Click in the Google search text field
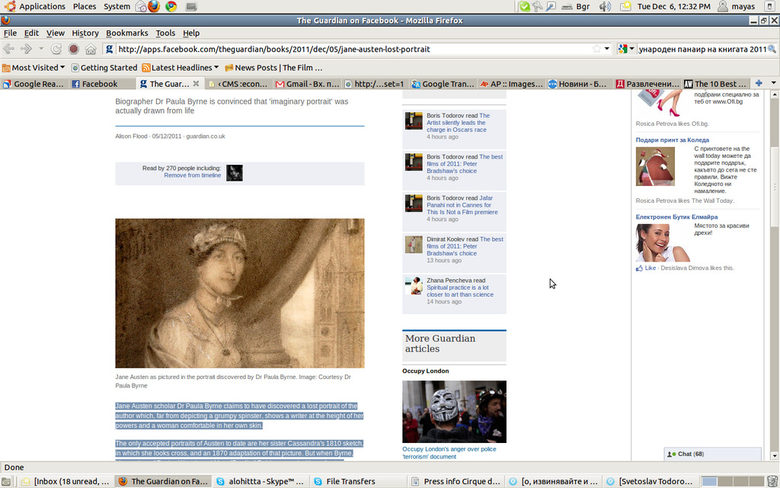Image resolution: width=780 pixels, height=488 pixels. coord(702,49)
